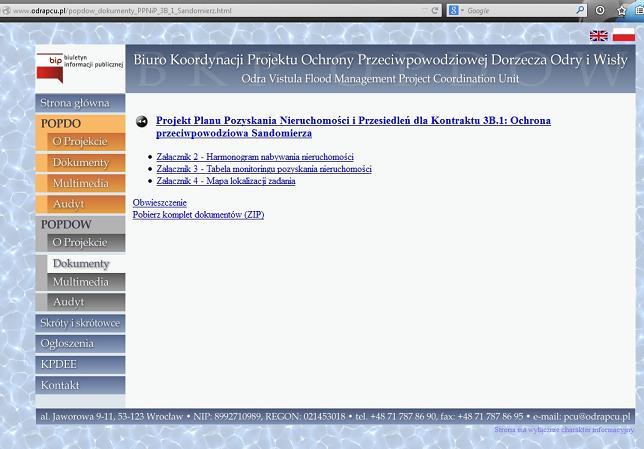Click the site header banner title
Viewport: 644px width, 449px height.
click(x=380, y=60)
